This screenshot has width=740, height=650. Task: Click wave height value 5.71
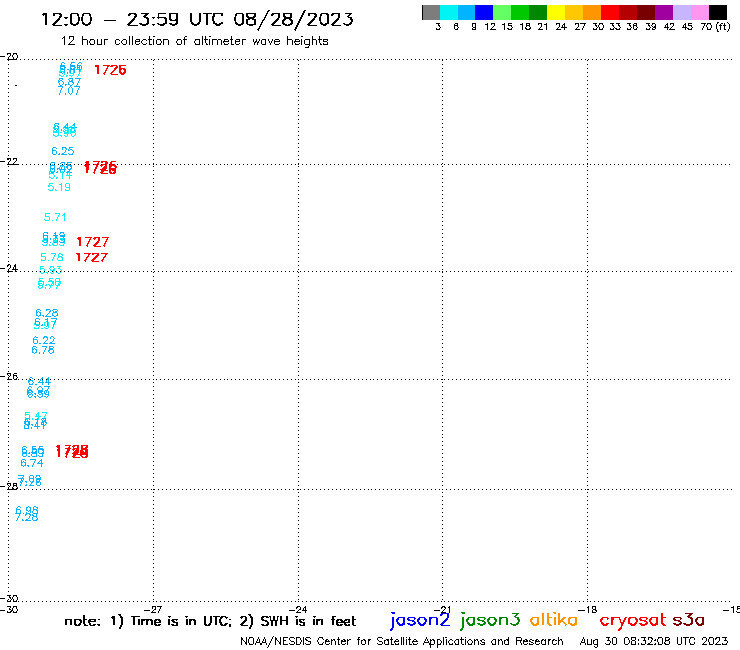point(55,217)
